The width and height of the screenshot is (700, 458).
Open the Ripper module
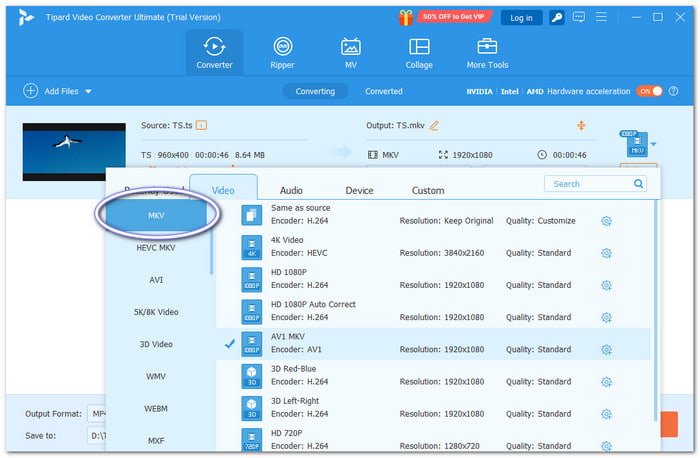tap(282, 52)
